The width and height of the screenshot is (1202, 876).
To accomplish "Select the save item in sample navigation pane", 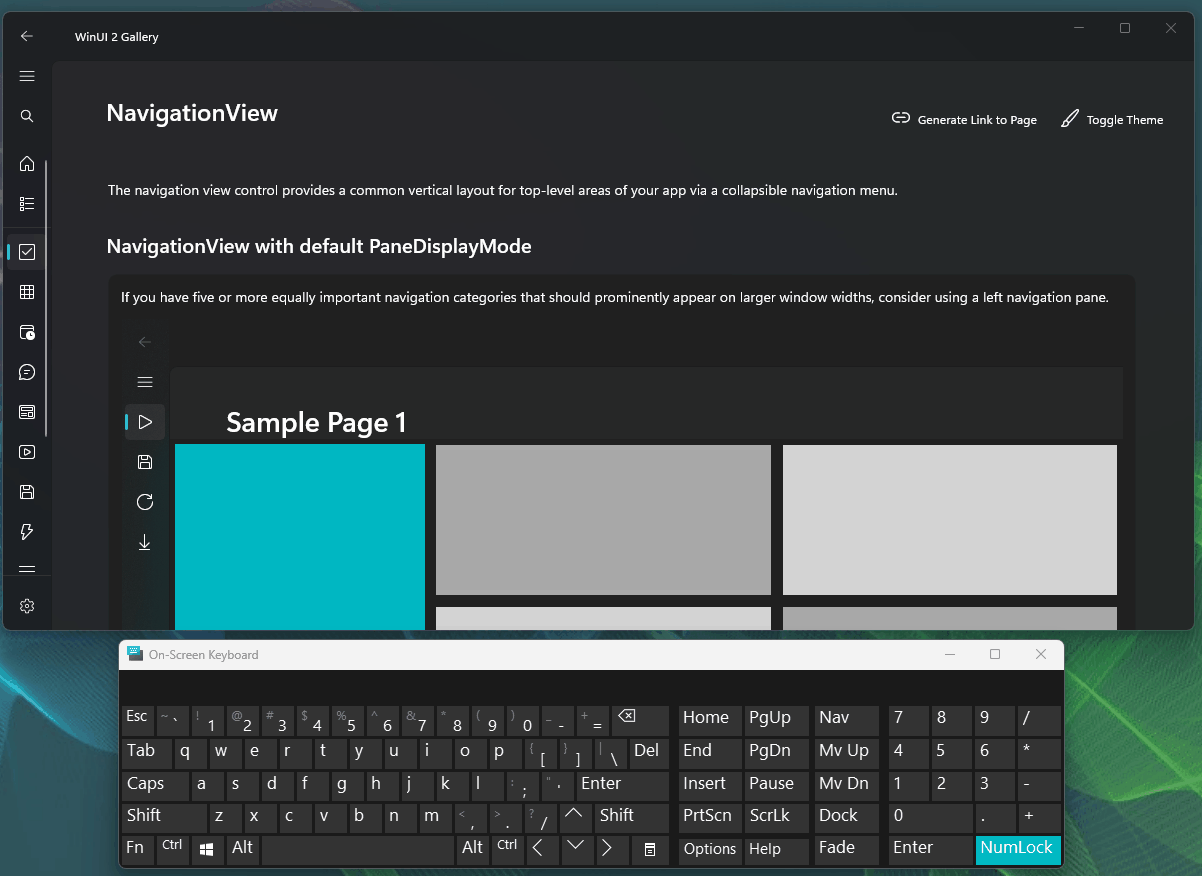I will [145, 462].
